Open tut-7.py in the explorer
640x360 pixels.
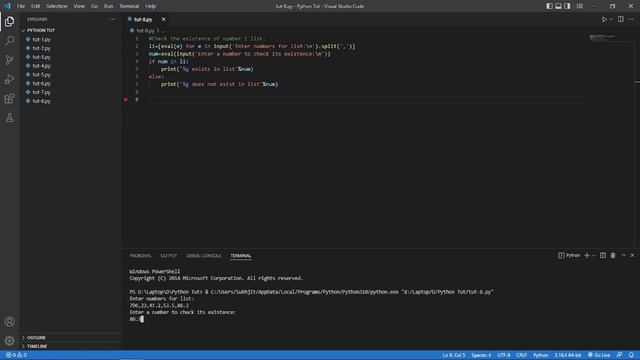tap(42, 92)
